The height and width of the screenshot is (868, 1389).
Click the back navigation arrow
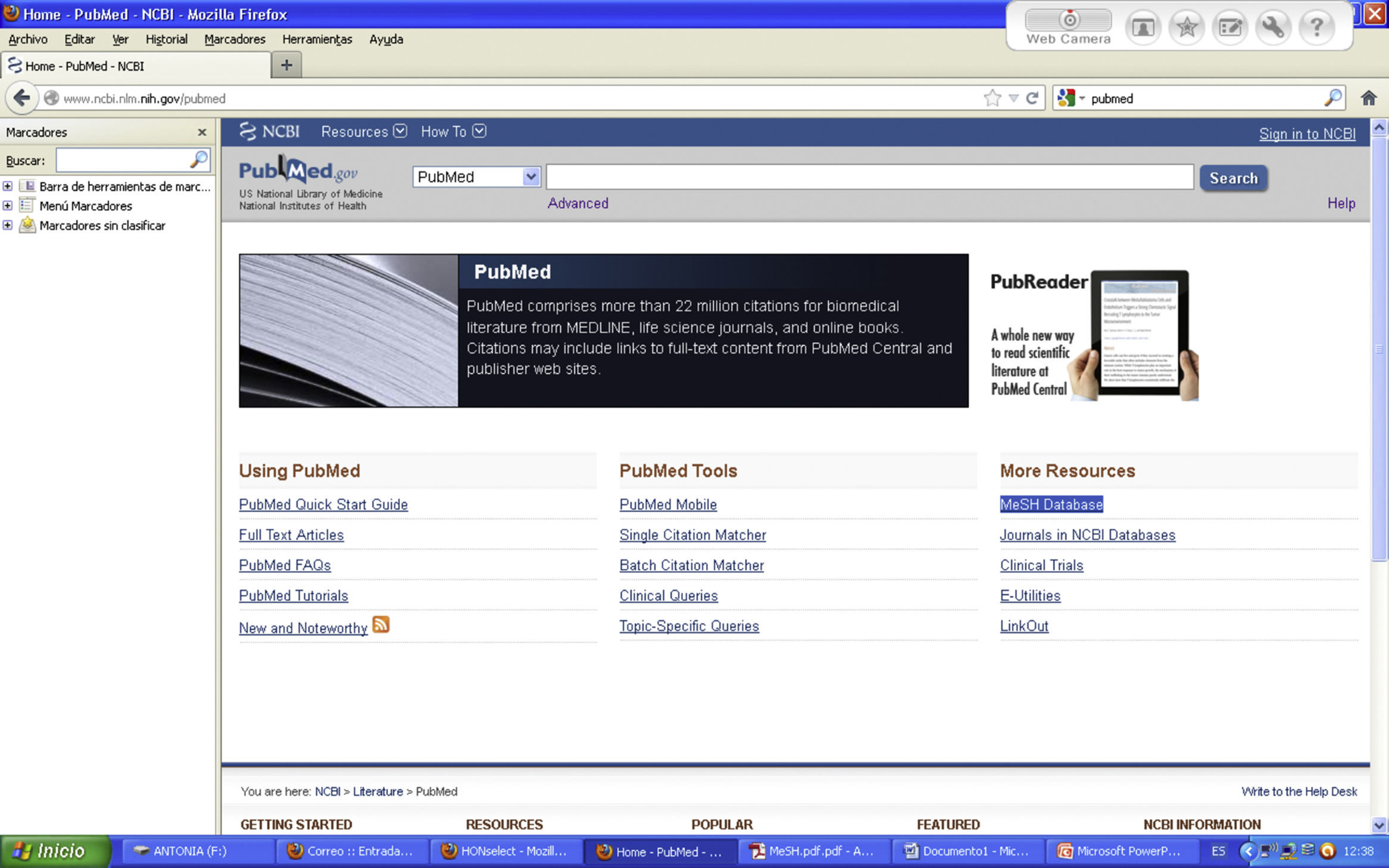pyautogui.click(x=21, y=98)
